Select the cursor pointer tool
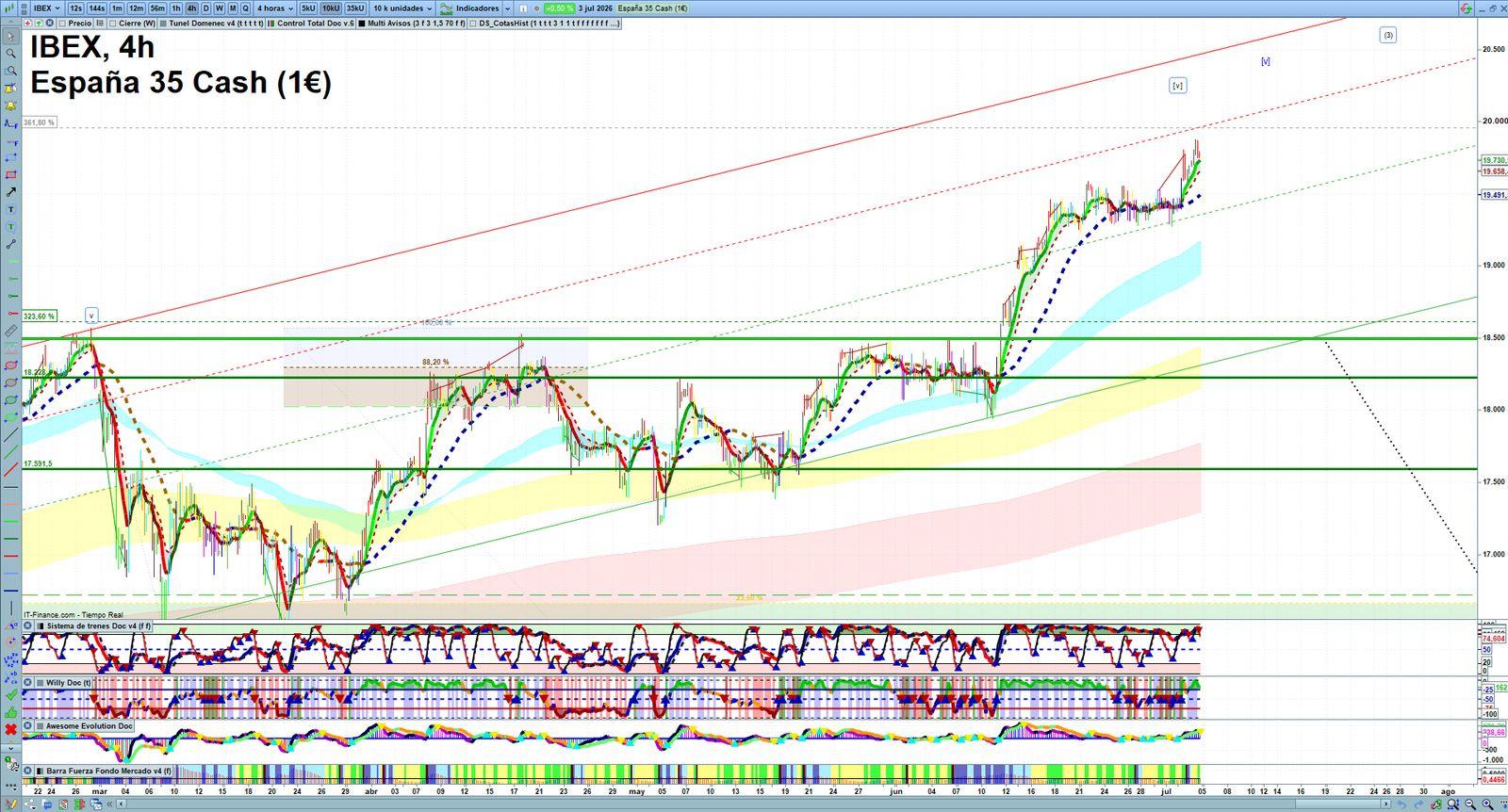Screen dimensions: 1508x812 tap(11, 37)
